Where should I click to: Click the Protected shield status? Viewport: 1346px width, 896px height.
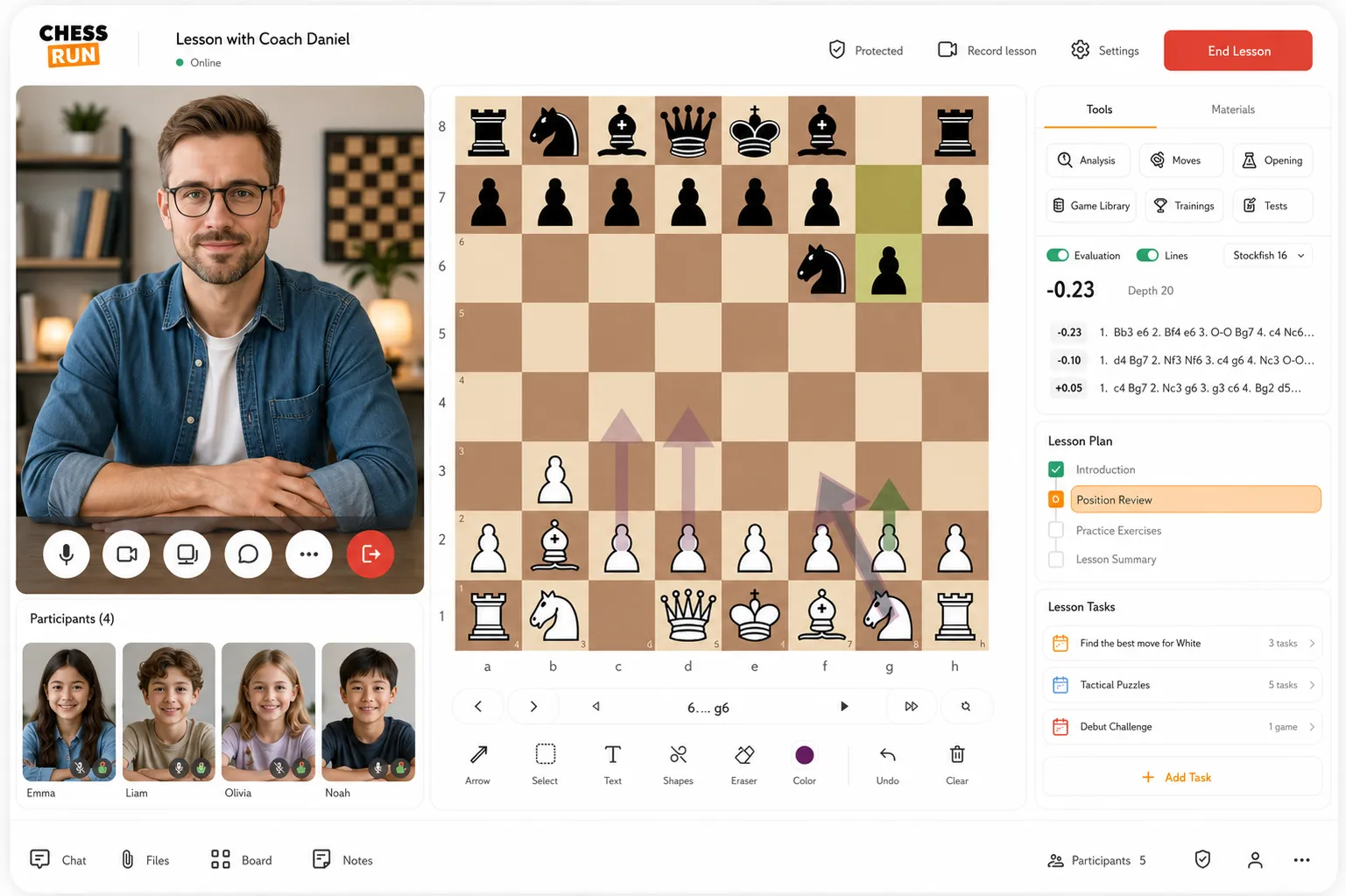pyautogui.click(x=866, y=51)
